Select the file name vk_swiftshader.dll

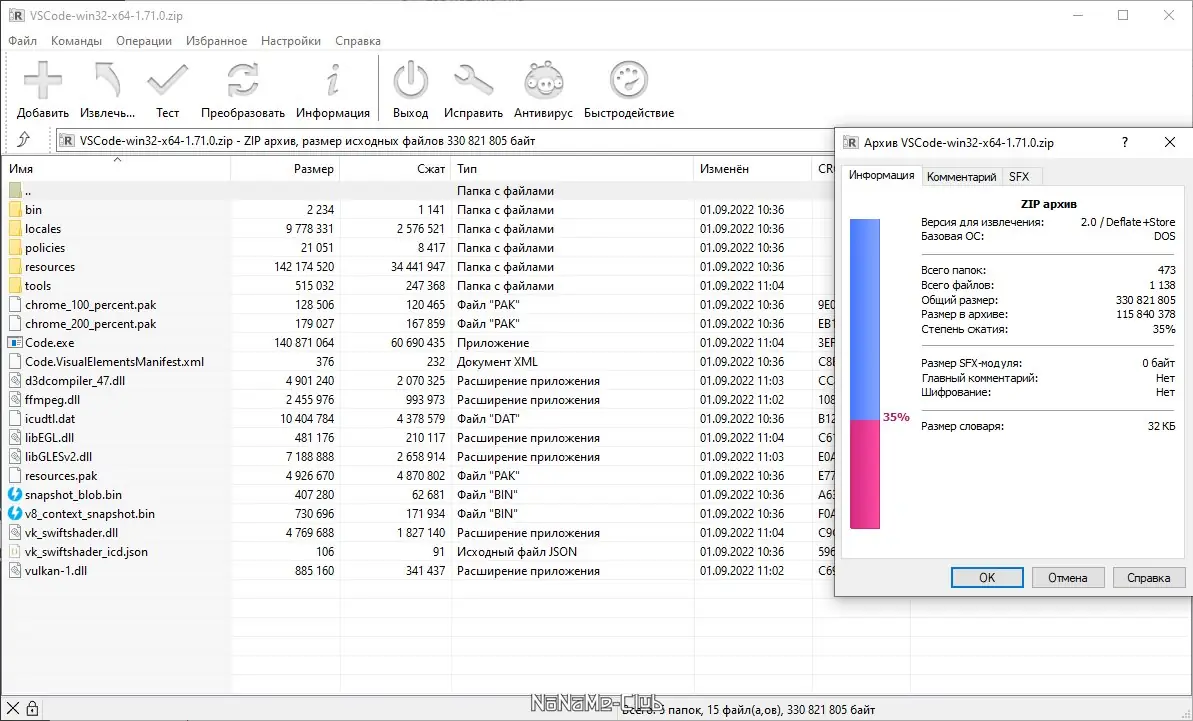click(71, 532)
